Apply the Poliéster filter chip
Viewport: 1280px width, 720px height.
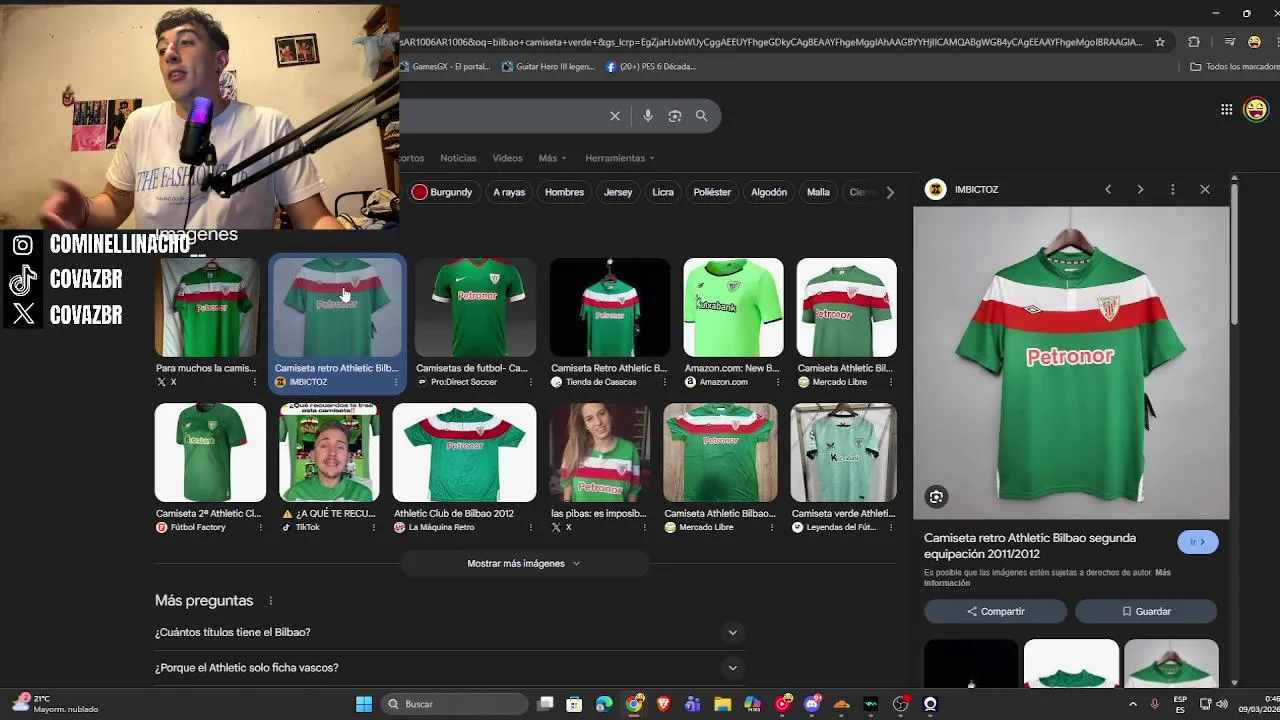pyautogui.click(x=712, y=192)
